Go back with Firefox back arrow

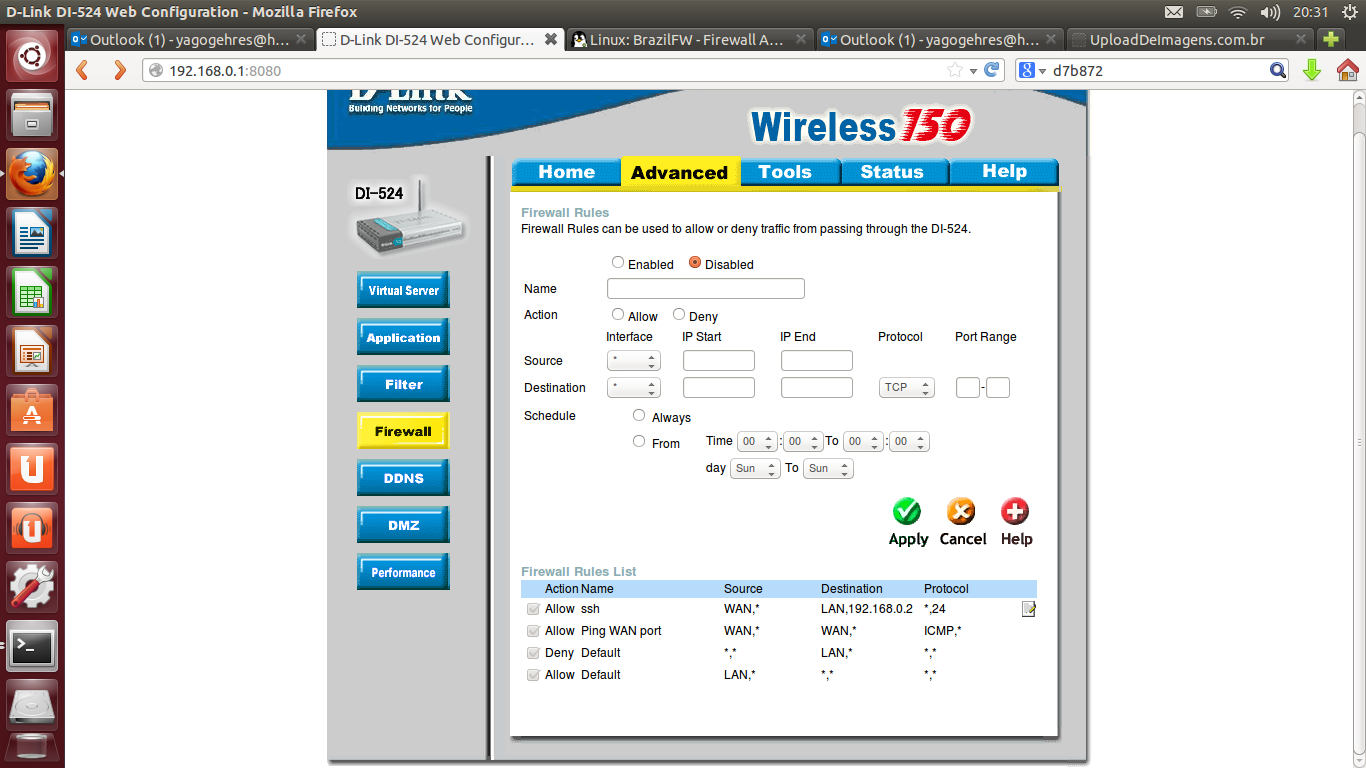[x=83, y=70]
